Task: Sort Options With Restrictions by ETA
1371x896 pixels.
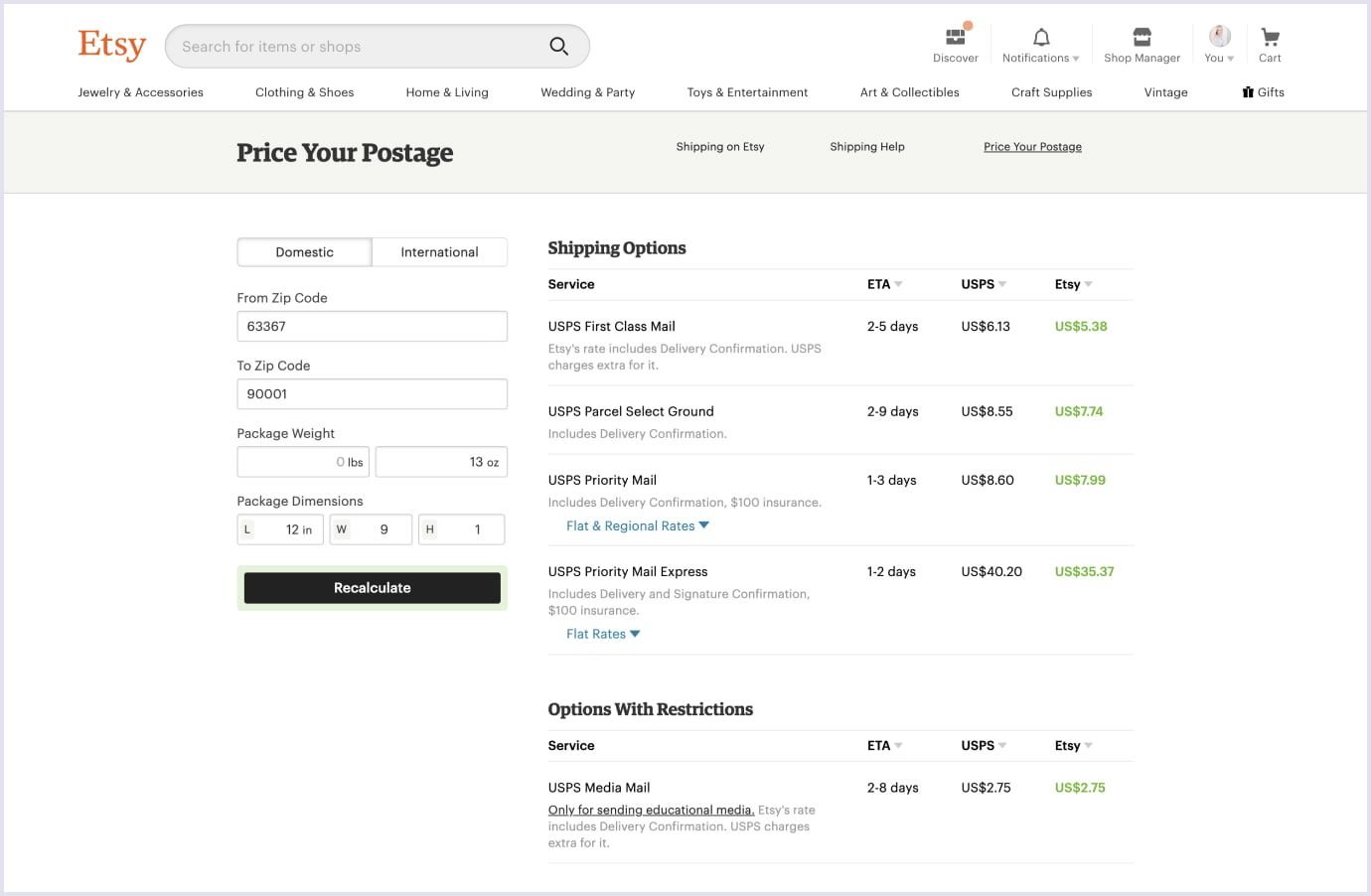Action: click(884, 746)
